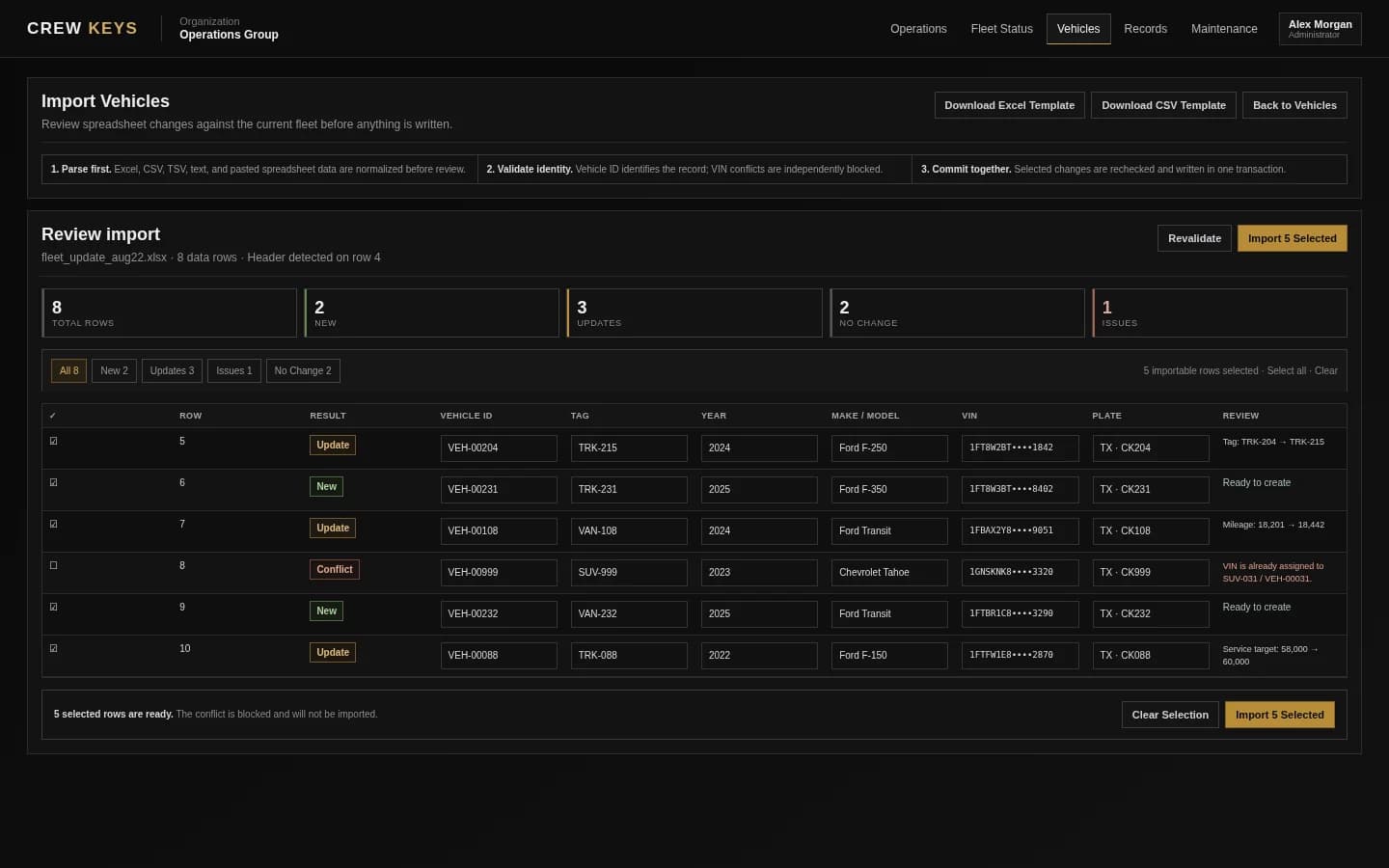Viewport: 1389px width, 868px height.
Task: Edit the VIN field ending 9051
Action: point(1020,531)
